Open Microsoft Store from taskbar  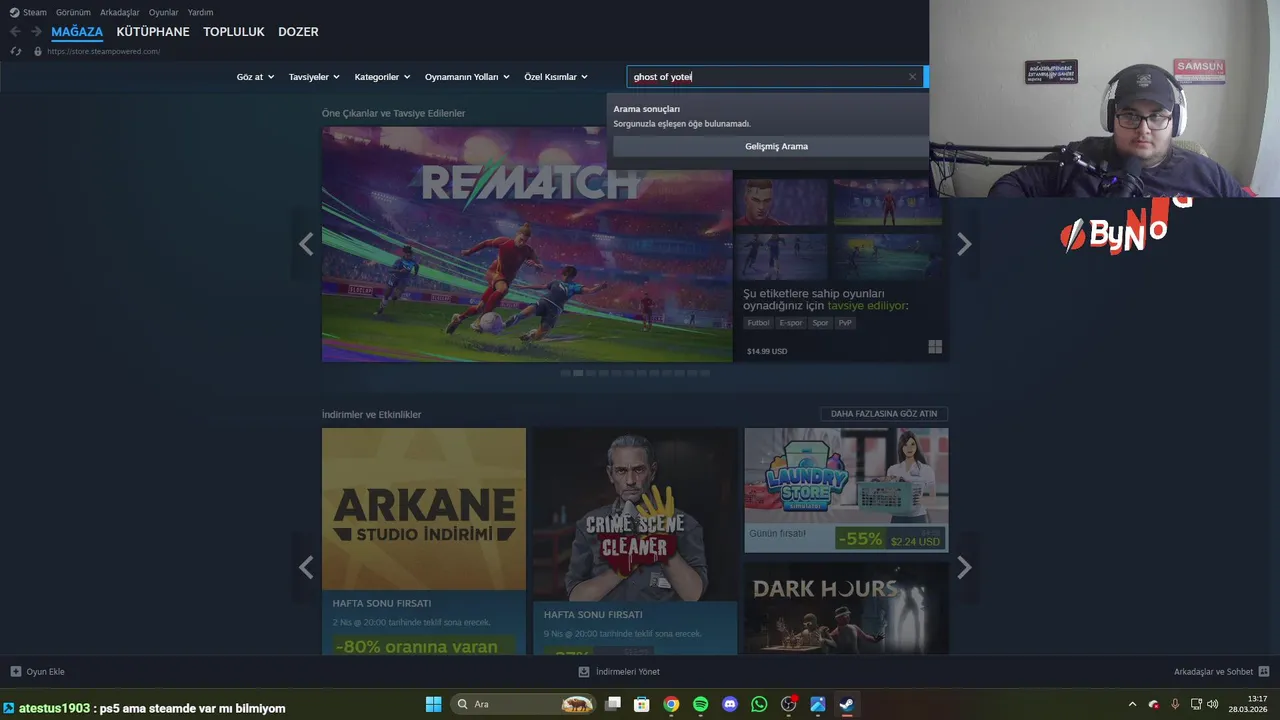click(642, 704)
